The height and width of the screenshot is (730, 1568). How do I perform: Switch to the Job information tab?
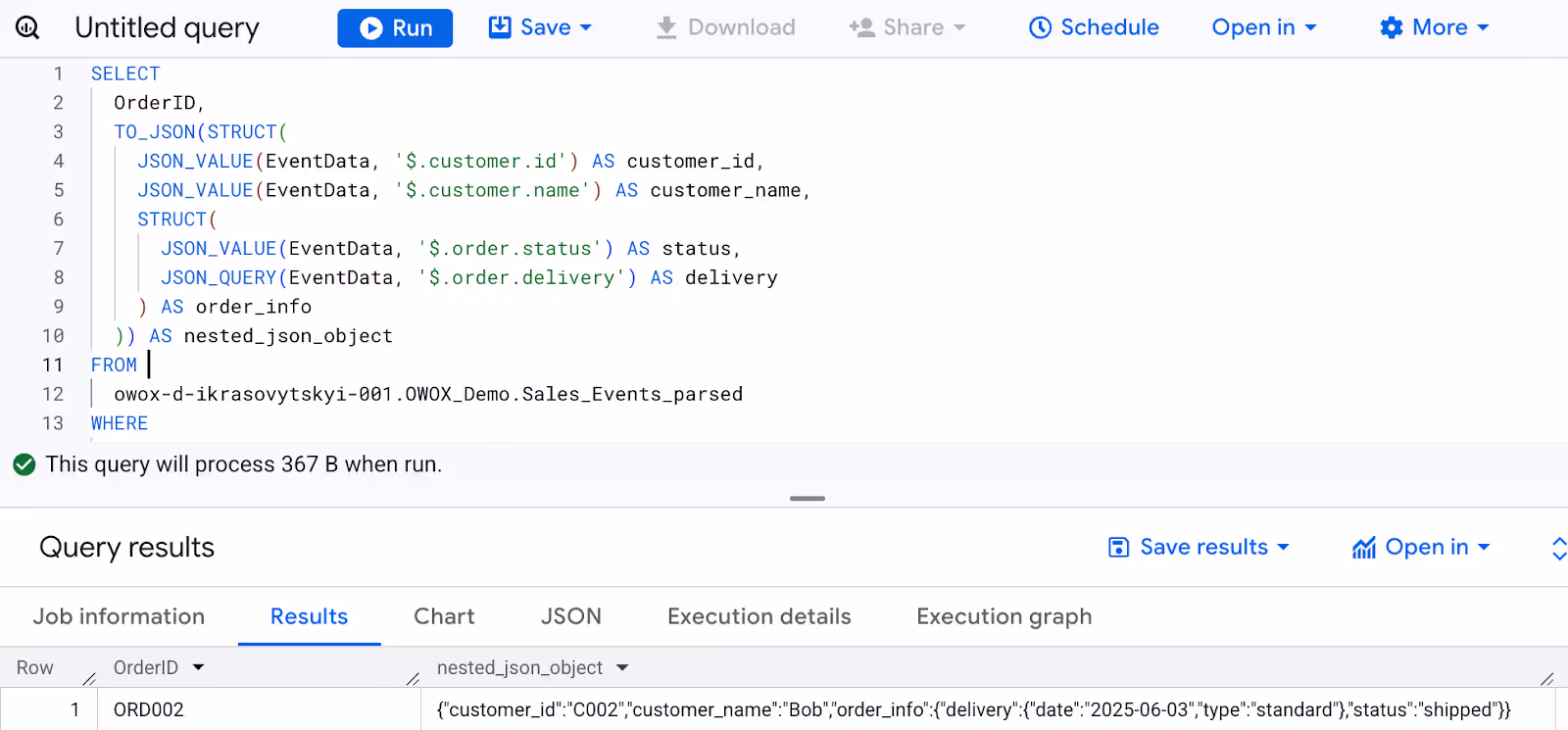click(x=119, y=616)
